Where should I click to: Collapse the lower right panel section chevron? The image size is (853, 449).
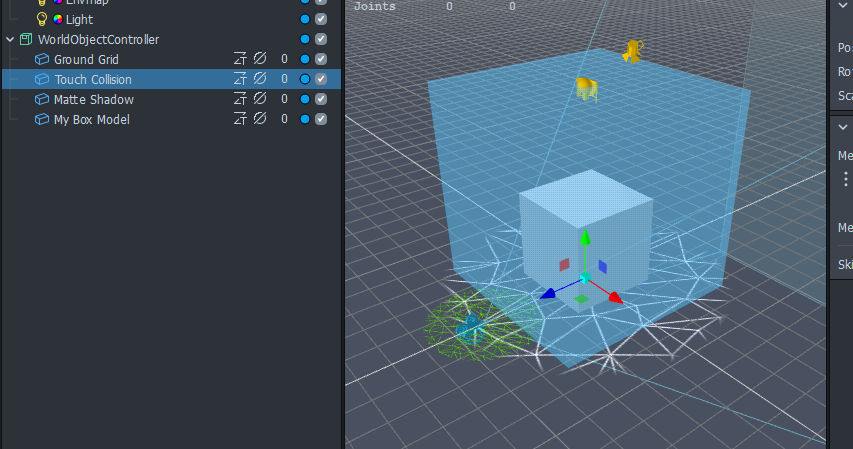[843, 127]
